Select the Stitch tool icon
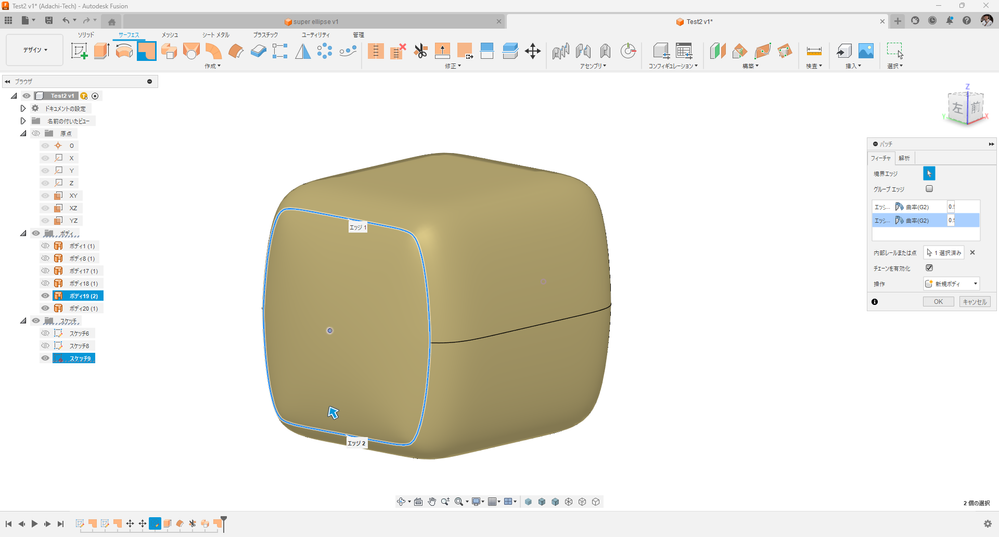This screenshot has height=537, width=999. click(376, 51)
